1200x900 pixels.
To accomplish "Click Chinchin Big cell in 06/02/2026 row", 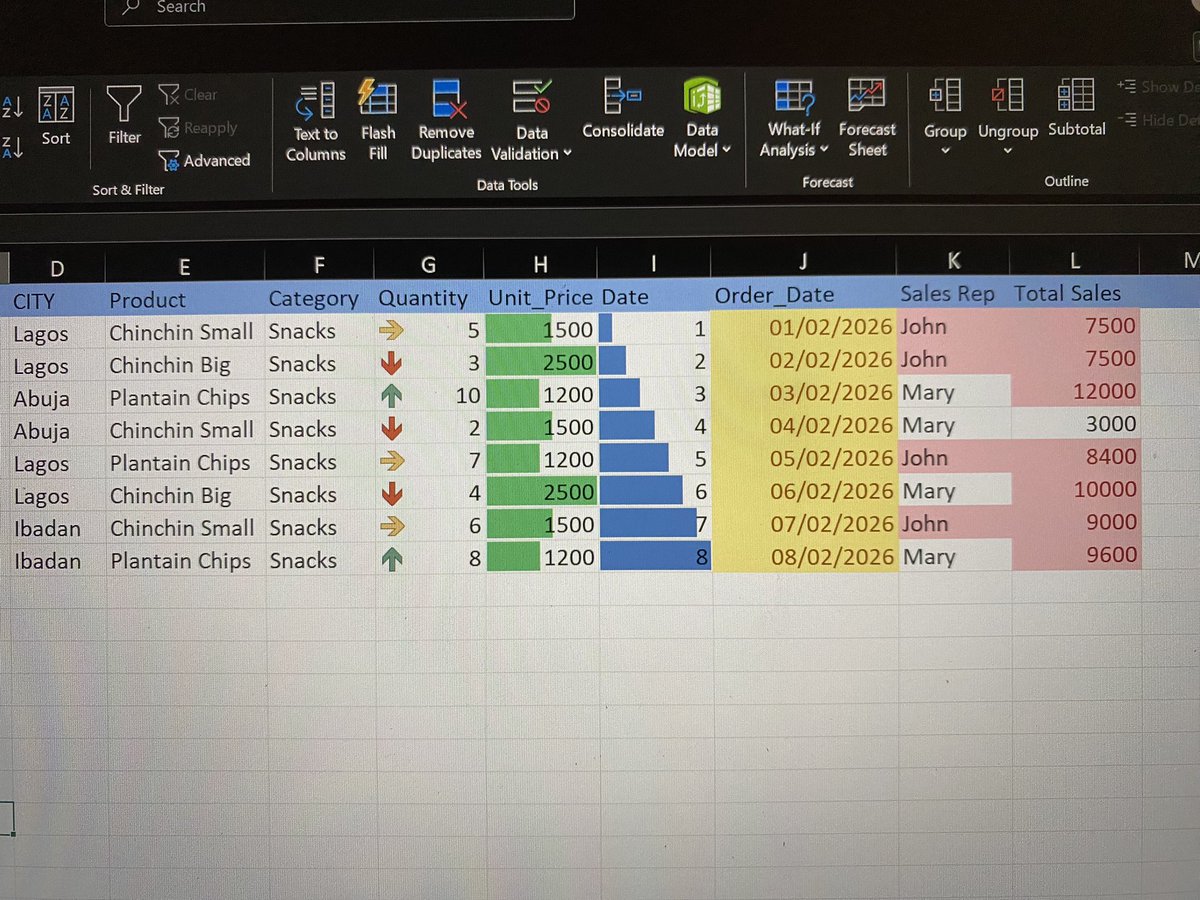I will [186, 495].
